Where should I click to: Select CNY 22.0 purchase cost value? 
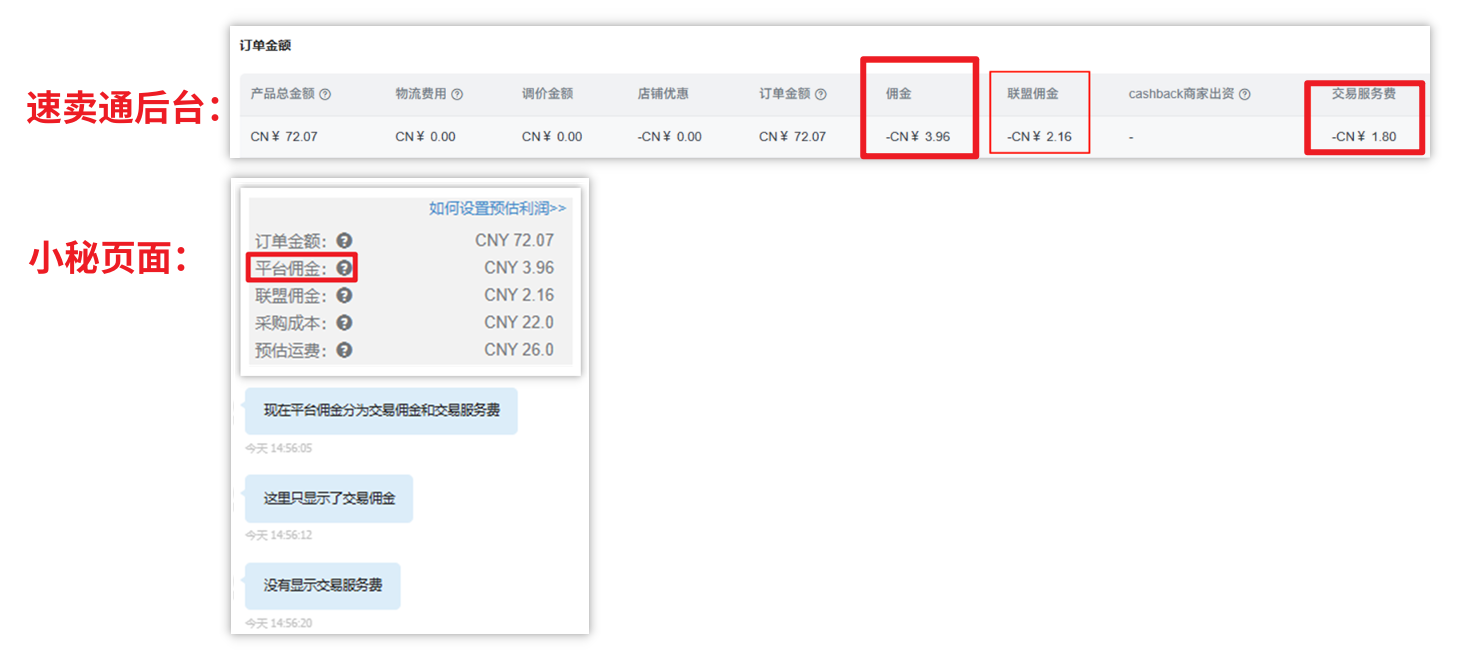519,322
